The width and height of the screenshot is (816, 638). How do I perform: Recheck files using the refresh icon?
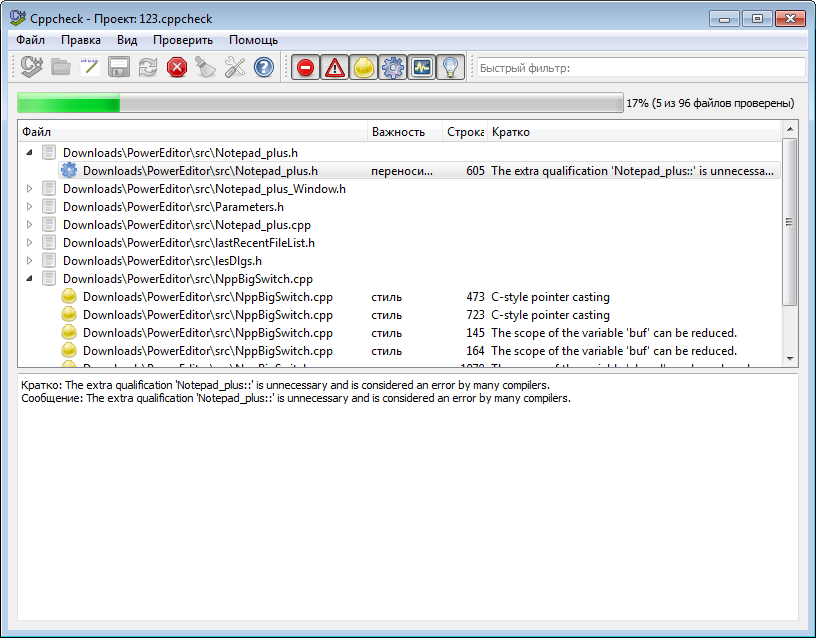coord(148,67)
